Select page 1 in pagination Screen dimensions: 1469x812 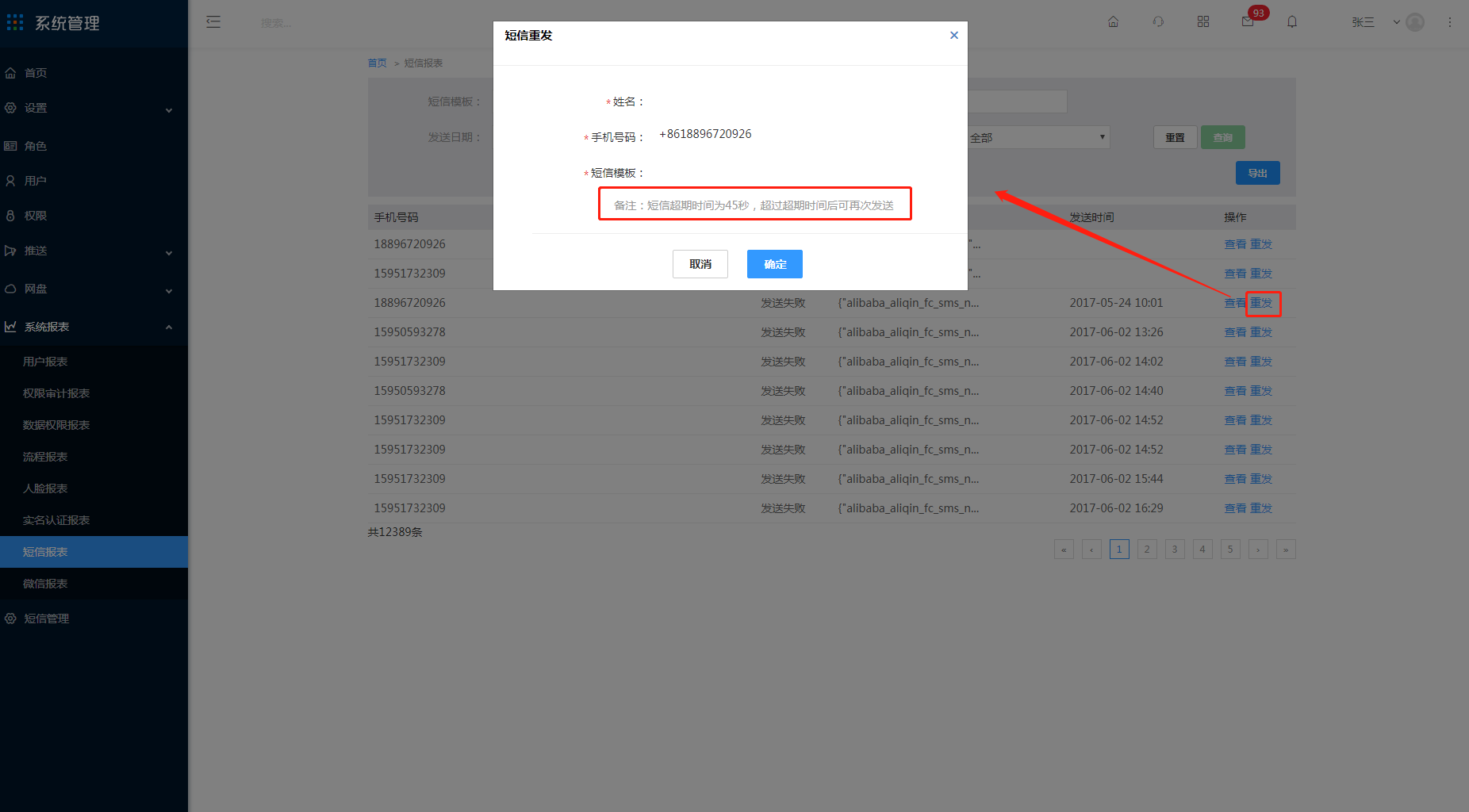click(x=1119, y=549)
